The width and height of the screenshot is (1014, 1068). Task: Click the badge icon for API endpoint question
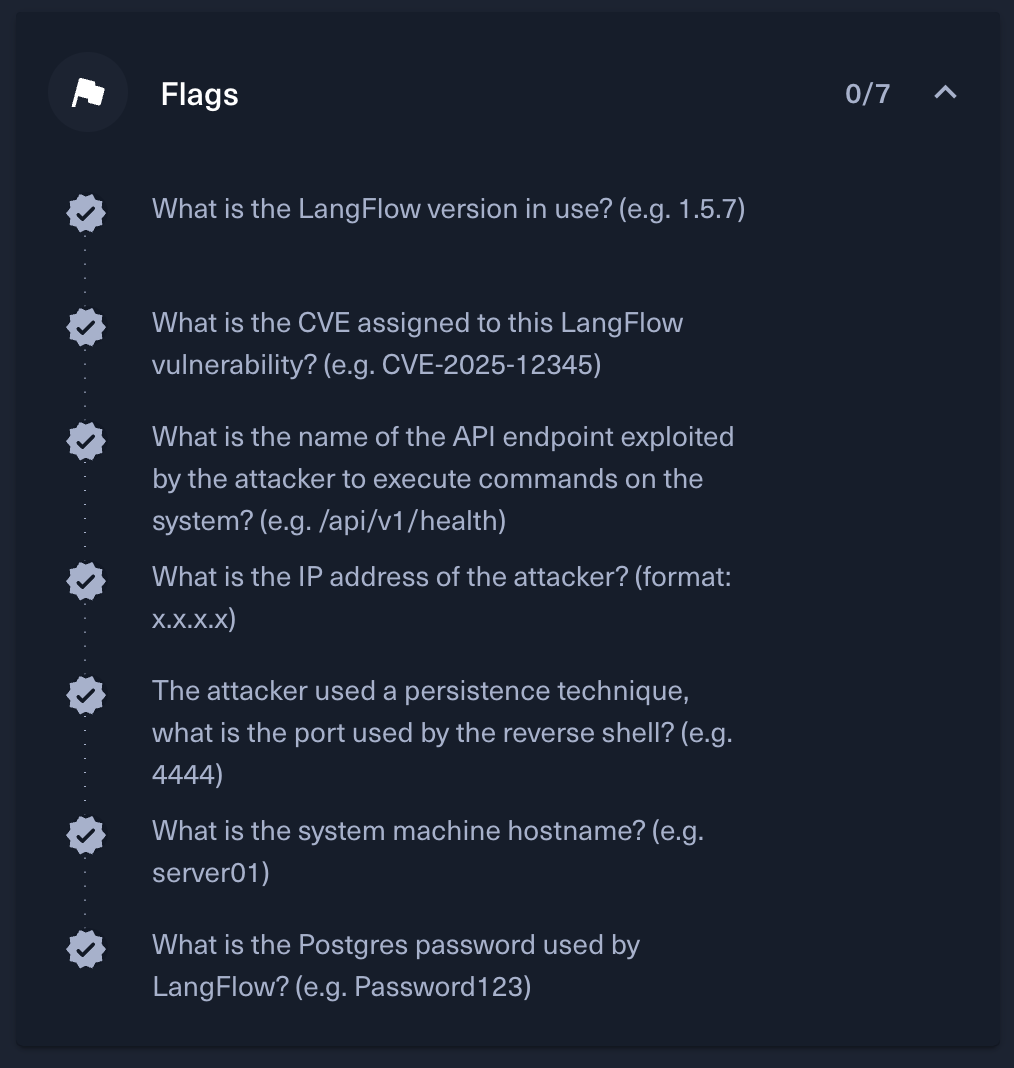pyautogui.click(x=86, y=441)
